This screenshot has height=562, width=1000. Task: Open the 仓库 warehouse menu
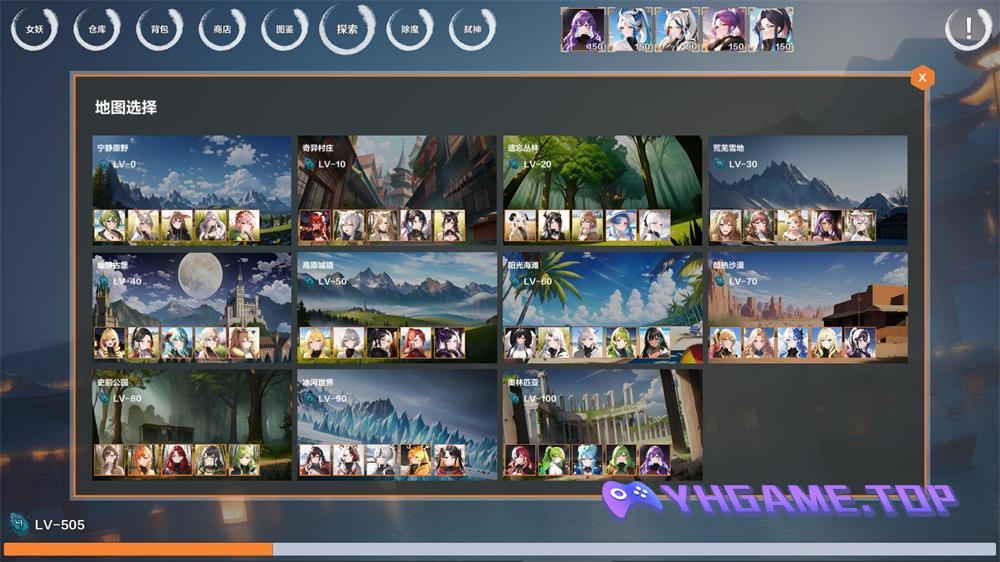(97, 29)
